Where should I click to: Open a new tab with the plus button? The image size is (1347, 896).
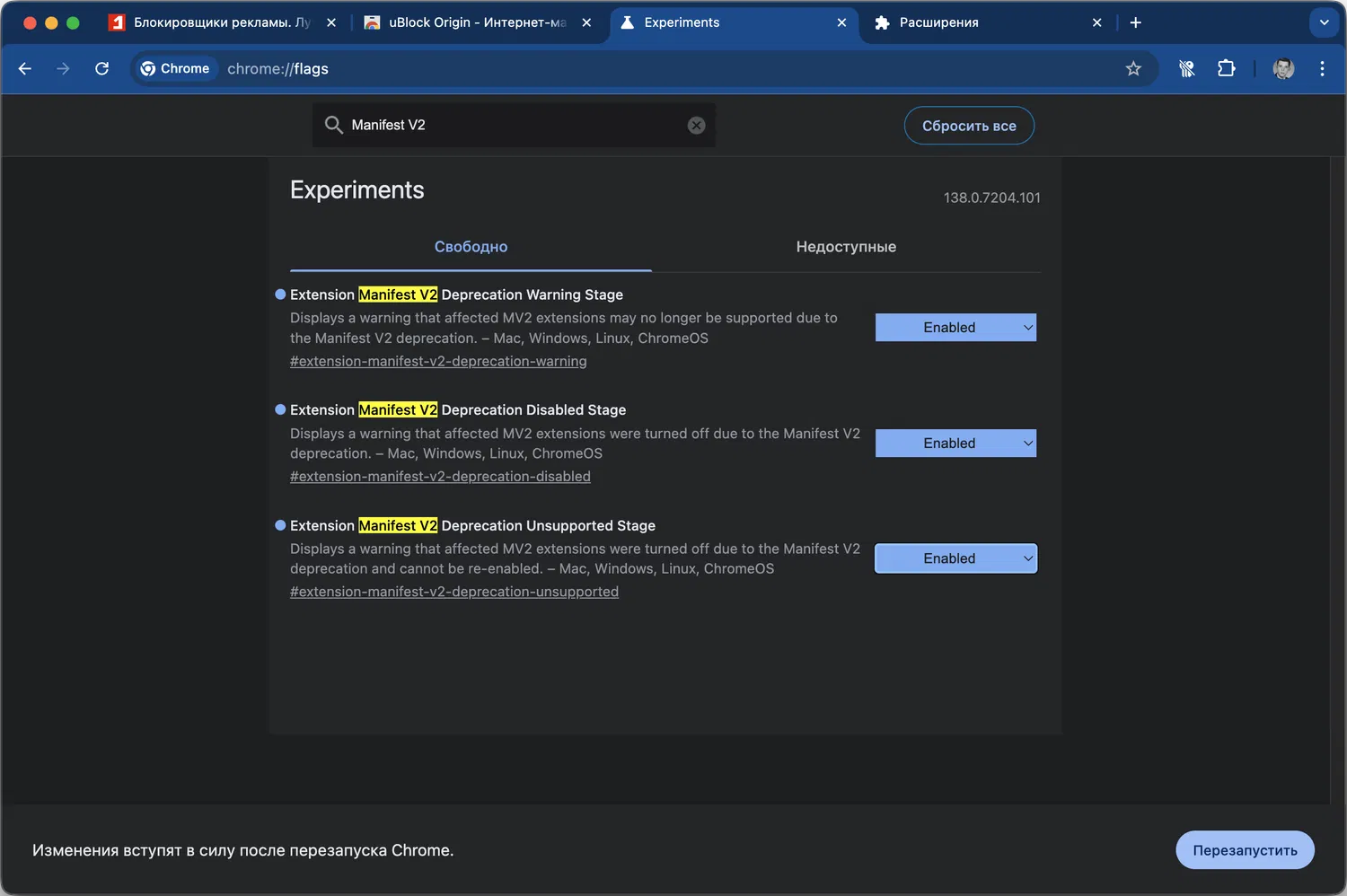(1135, 22)
